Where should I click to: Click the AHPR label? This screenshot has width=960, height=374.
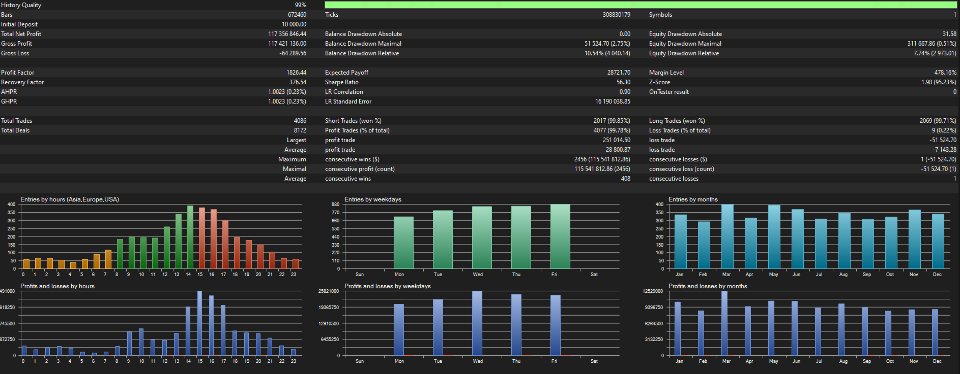tap(8, 92)
